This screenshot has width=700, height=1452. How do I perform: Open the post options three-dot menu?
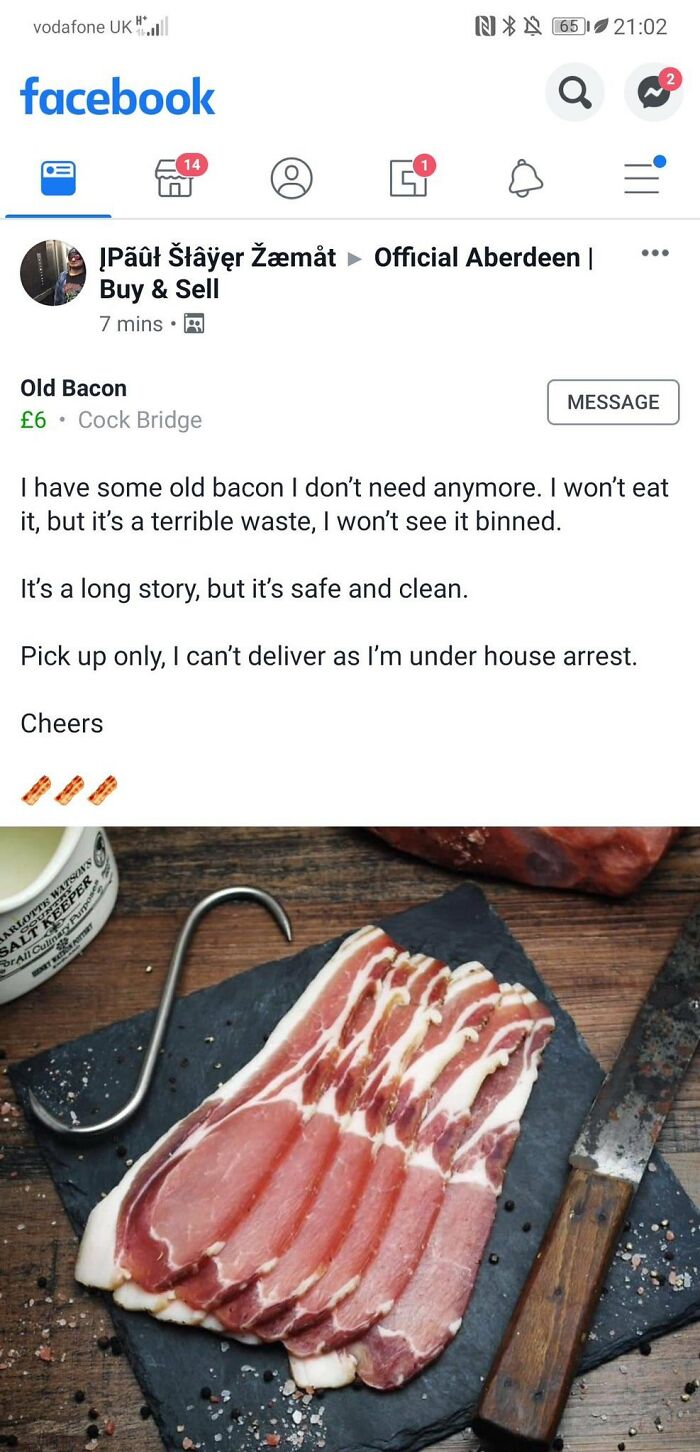point(655,253)
